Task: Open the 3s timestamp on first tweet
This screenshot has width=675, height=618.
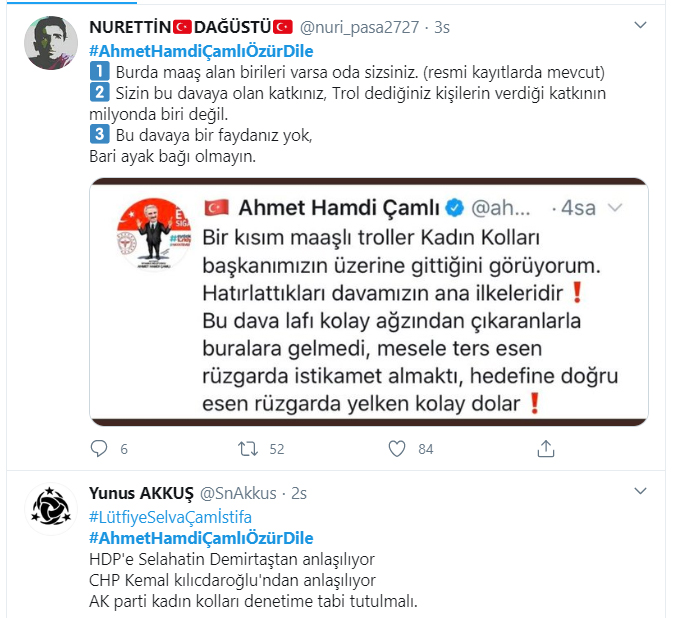Action: [x=442, y=28]
